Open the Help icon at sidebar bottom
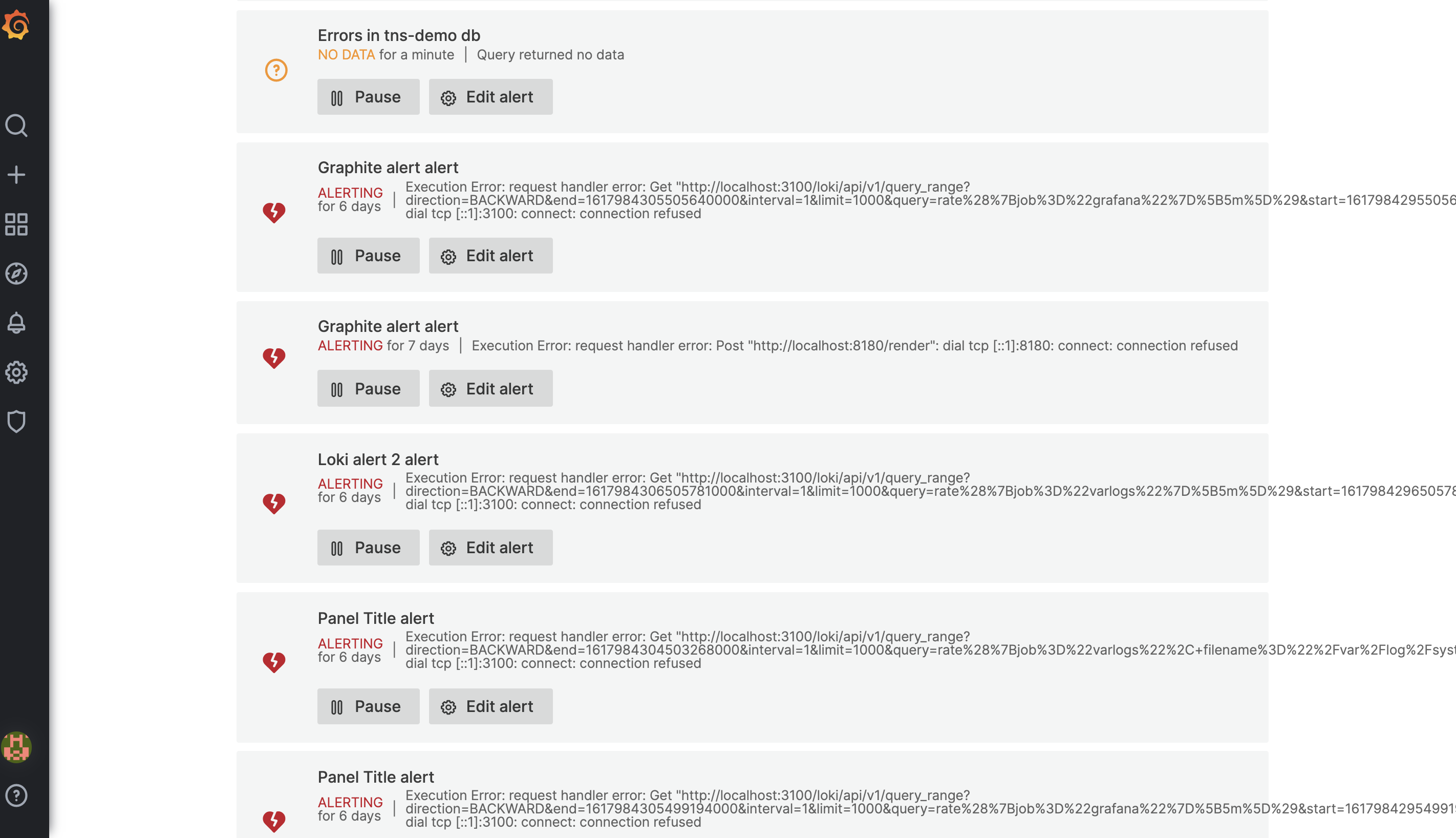Screen dimensions: 1456x838 pos(16,795)
